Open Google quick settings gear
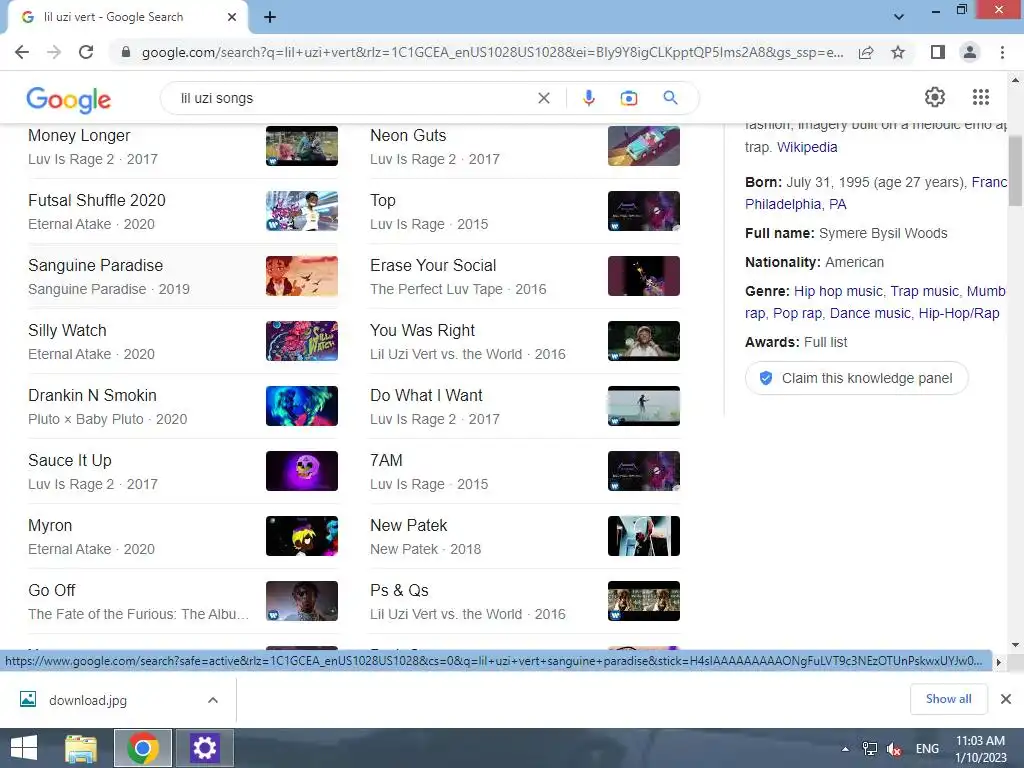This screenshot has width=1024, height=768. [x=935, y=97]
